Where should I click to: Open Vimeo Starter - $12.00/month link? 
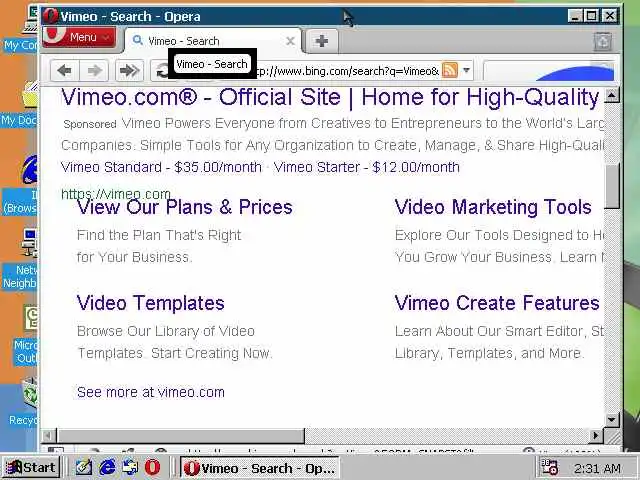tap(367, 167)
